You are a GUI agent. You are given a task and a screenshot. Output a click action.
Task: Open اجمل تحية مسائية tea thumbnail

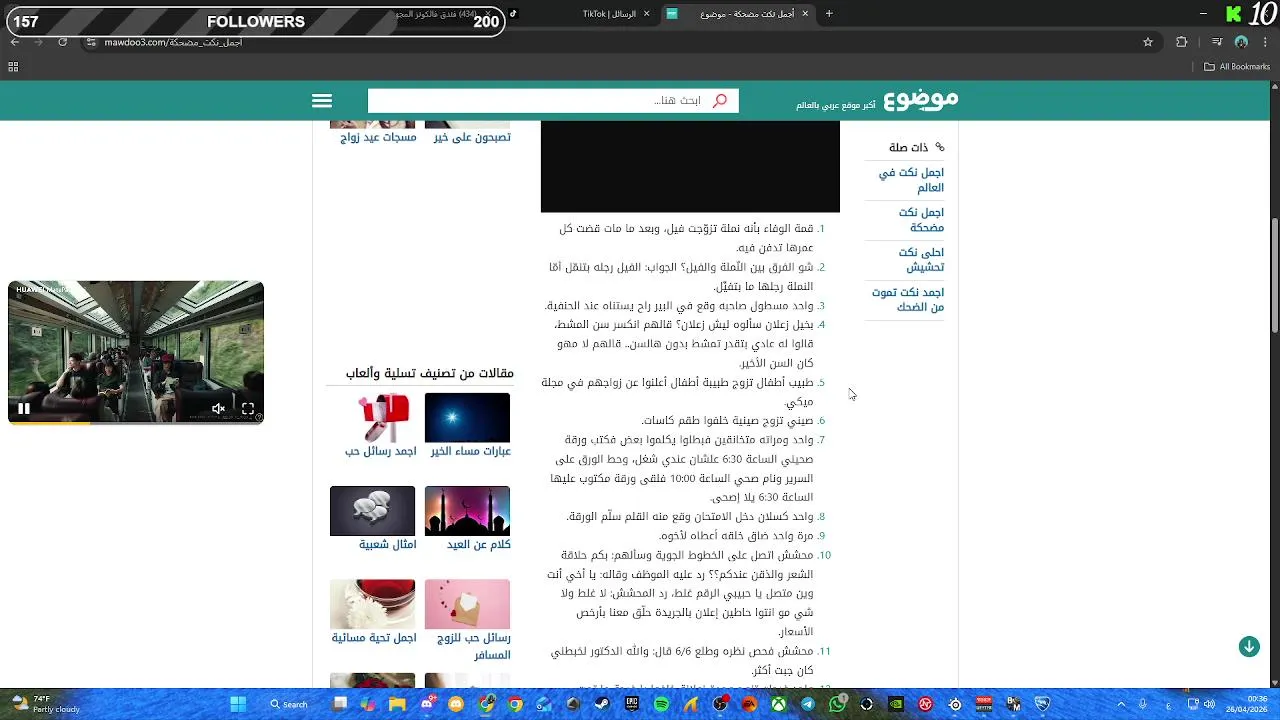coord(372,604)
